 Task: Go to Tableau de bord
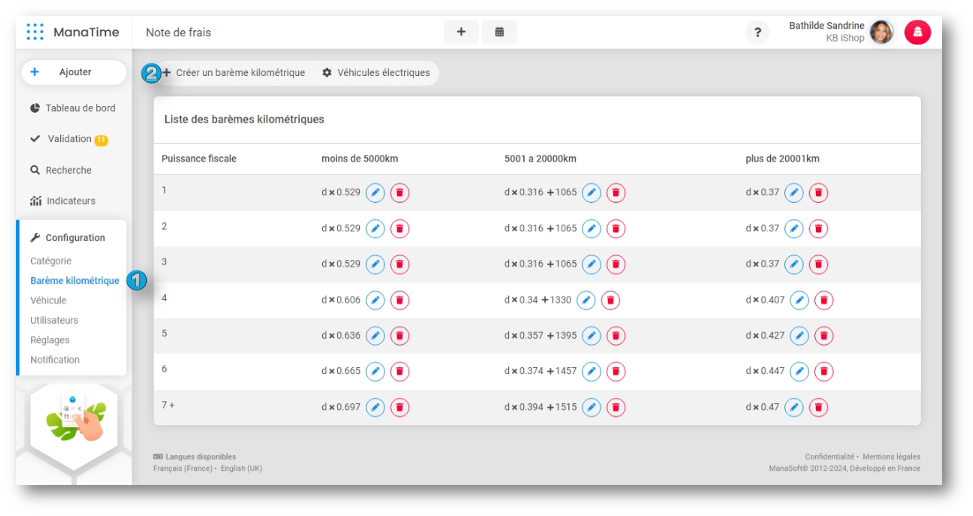[x=73, y=108]
